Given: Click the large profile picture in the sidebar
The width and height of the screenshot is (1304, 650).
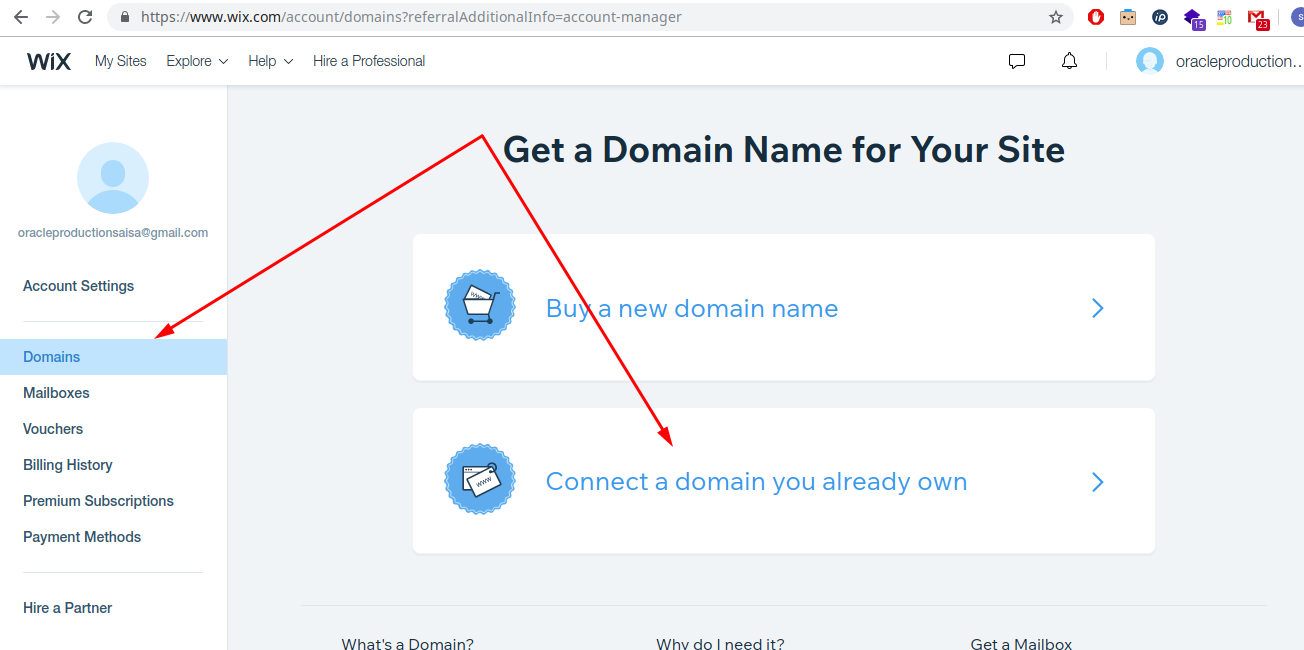Looking at the screenshot, I should pos(113,178).
